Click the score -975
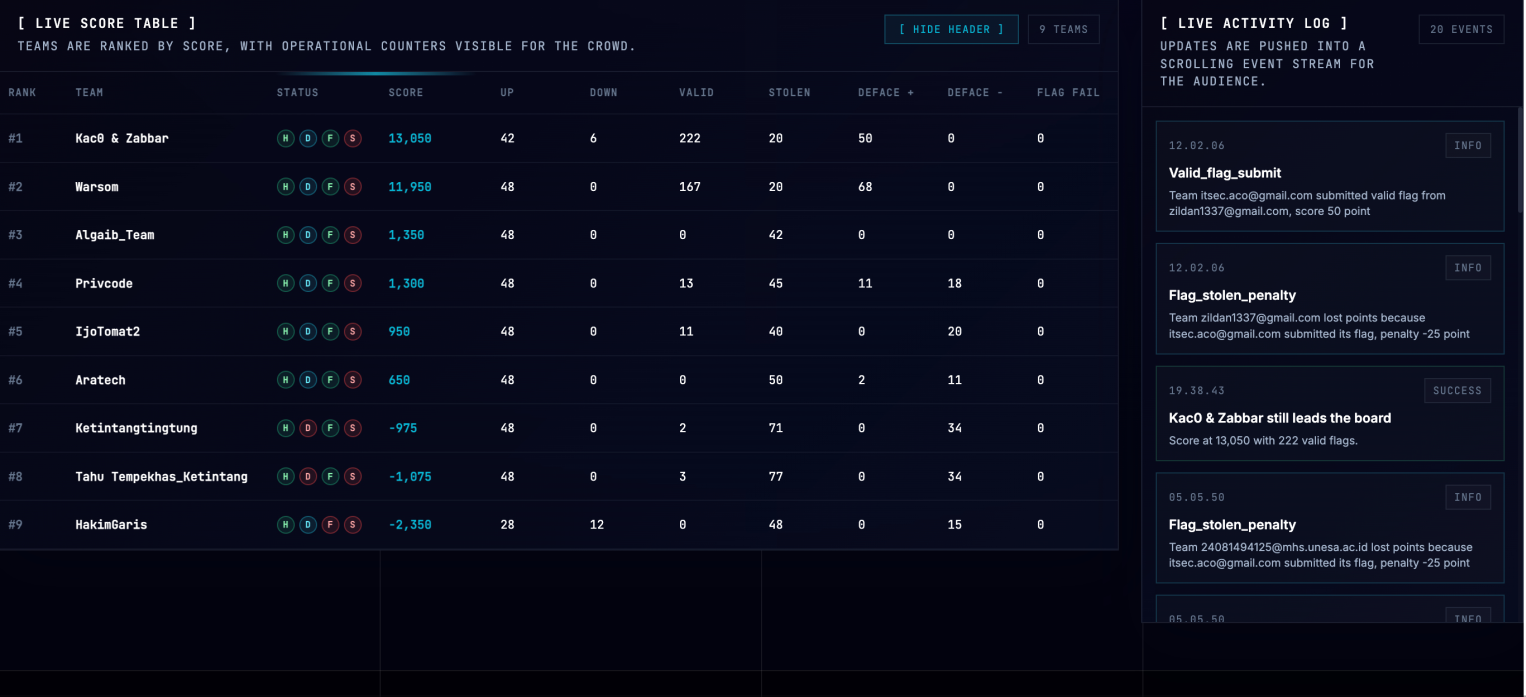This screenshot has width=1526, height=697. [403, 428]
